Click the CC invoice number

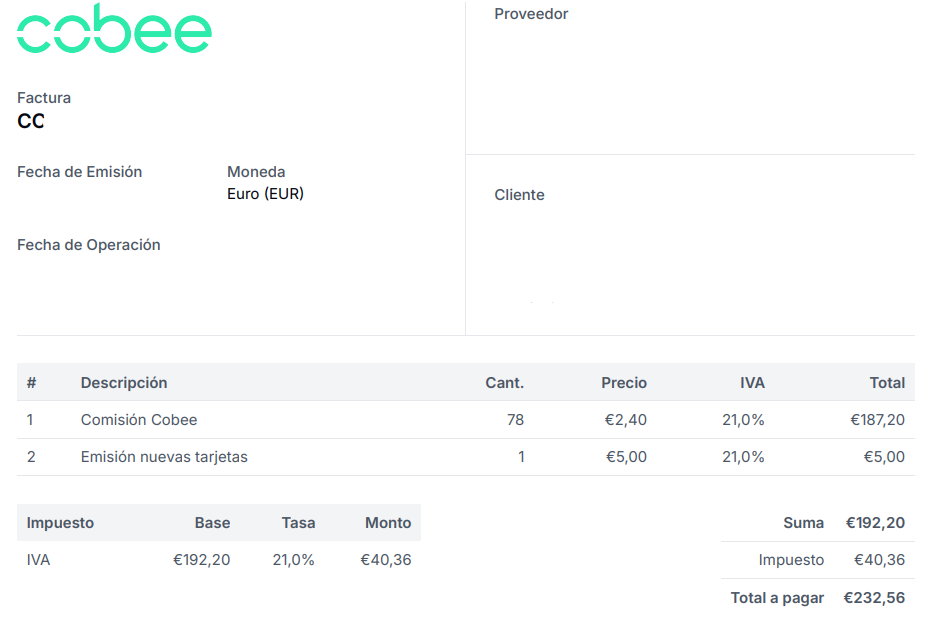(31, 121)
